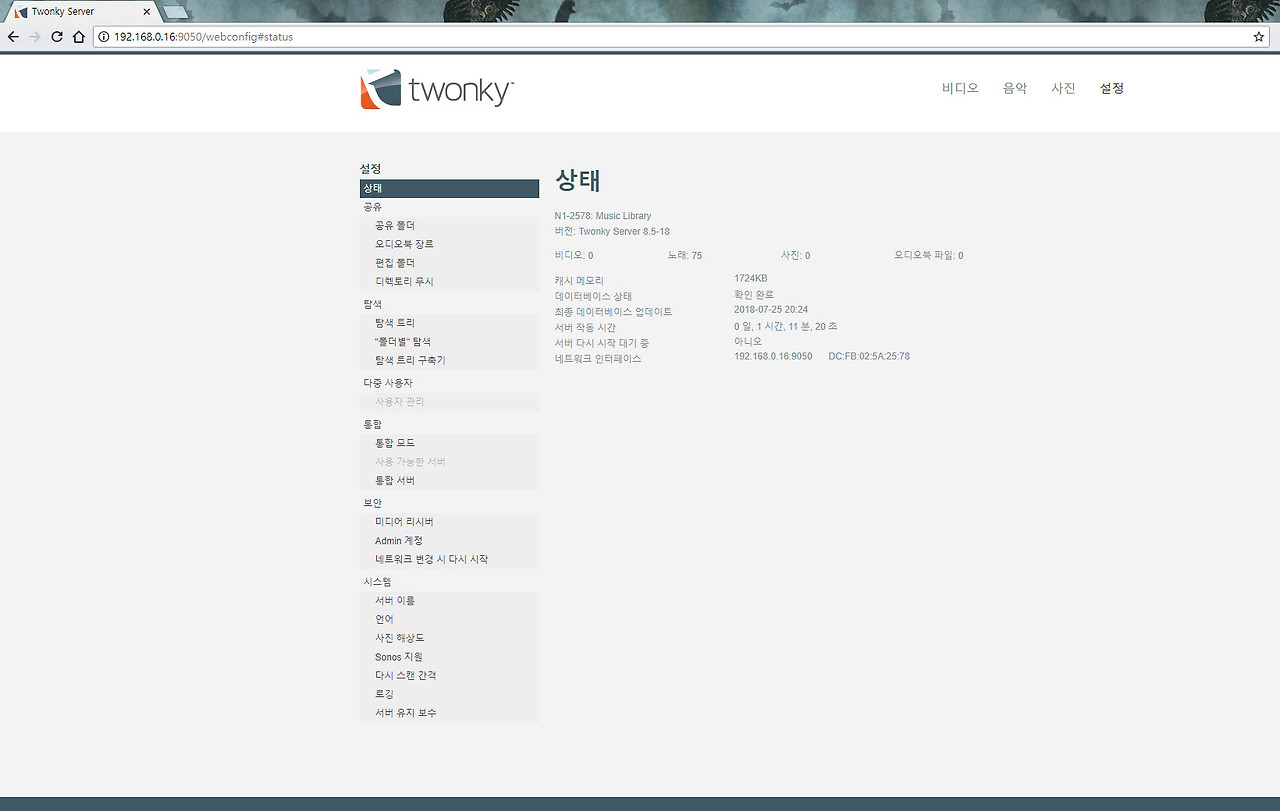1280x811 pixels.
Task: Open the browser home page icon
Action: (x=79, y=37)
